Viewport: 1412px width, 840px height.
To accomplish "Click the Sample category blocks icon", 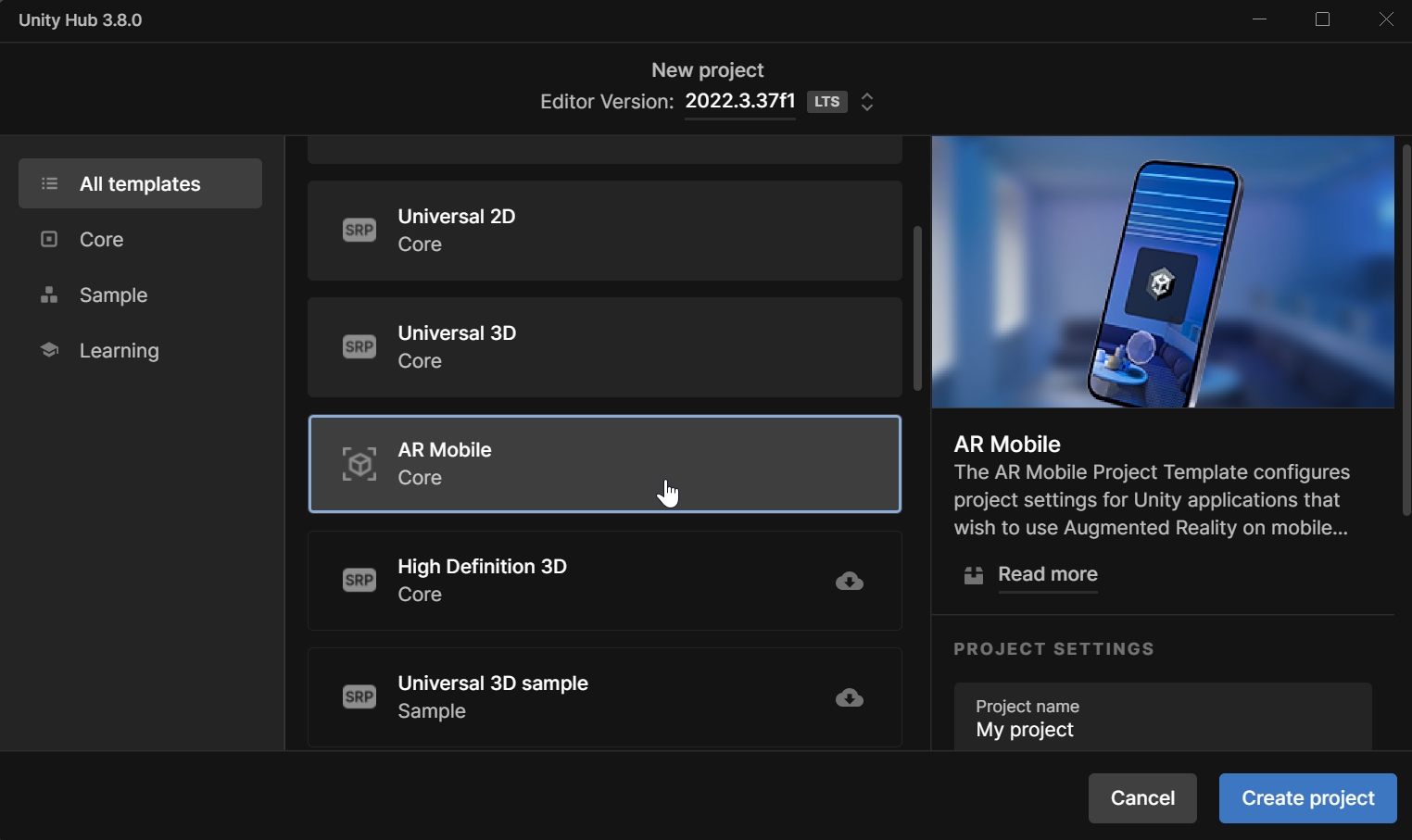I will click(x=49, y=295).
